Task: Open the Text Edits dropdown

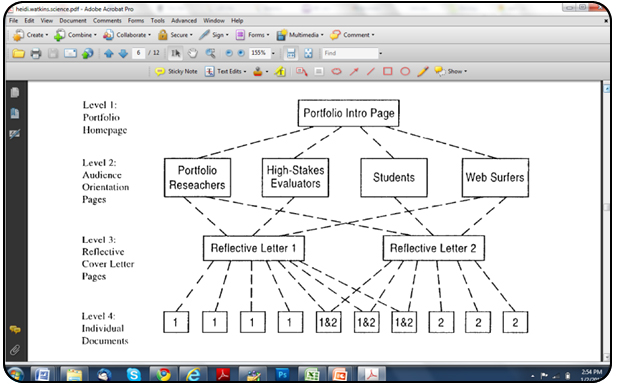Action: click(x=226, y=71)
